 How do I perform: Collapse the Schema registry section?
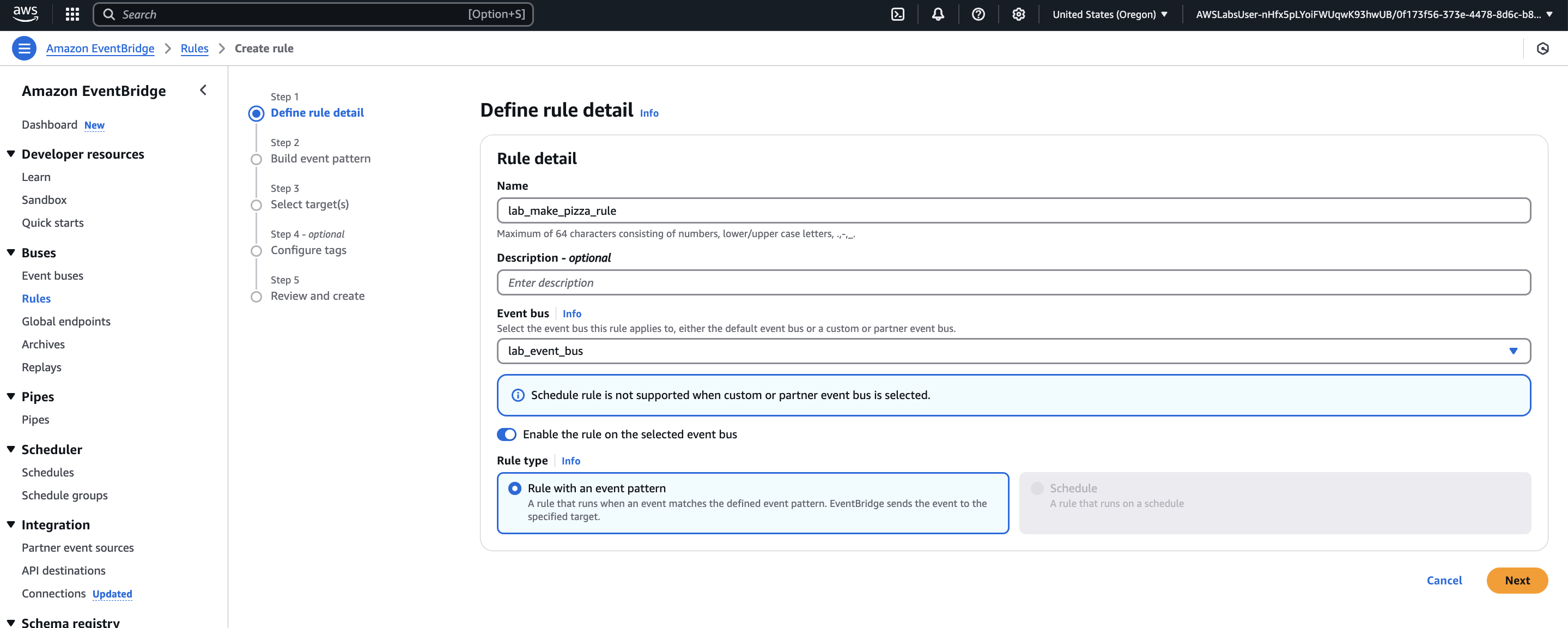pyautogui.click(x=11, y=623)
